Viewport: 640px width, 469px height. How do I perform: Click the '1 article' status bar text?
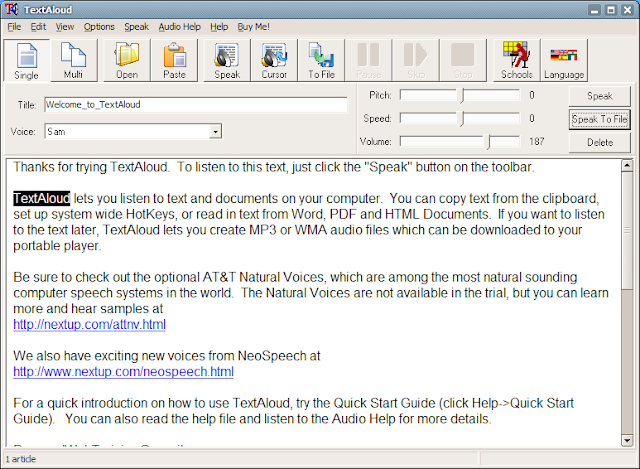tap(21, 459)
